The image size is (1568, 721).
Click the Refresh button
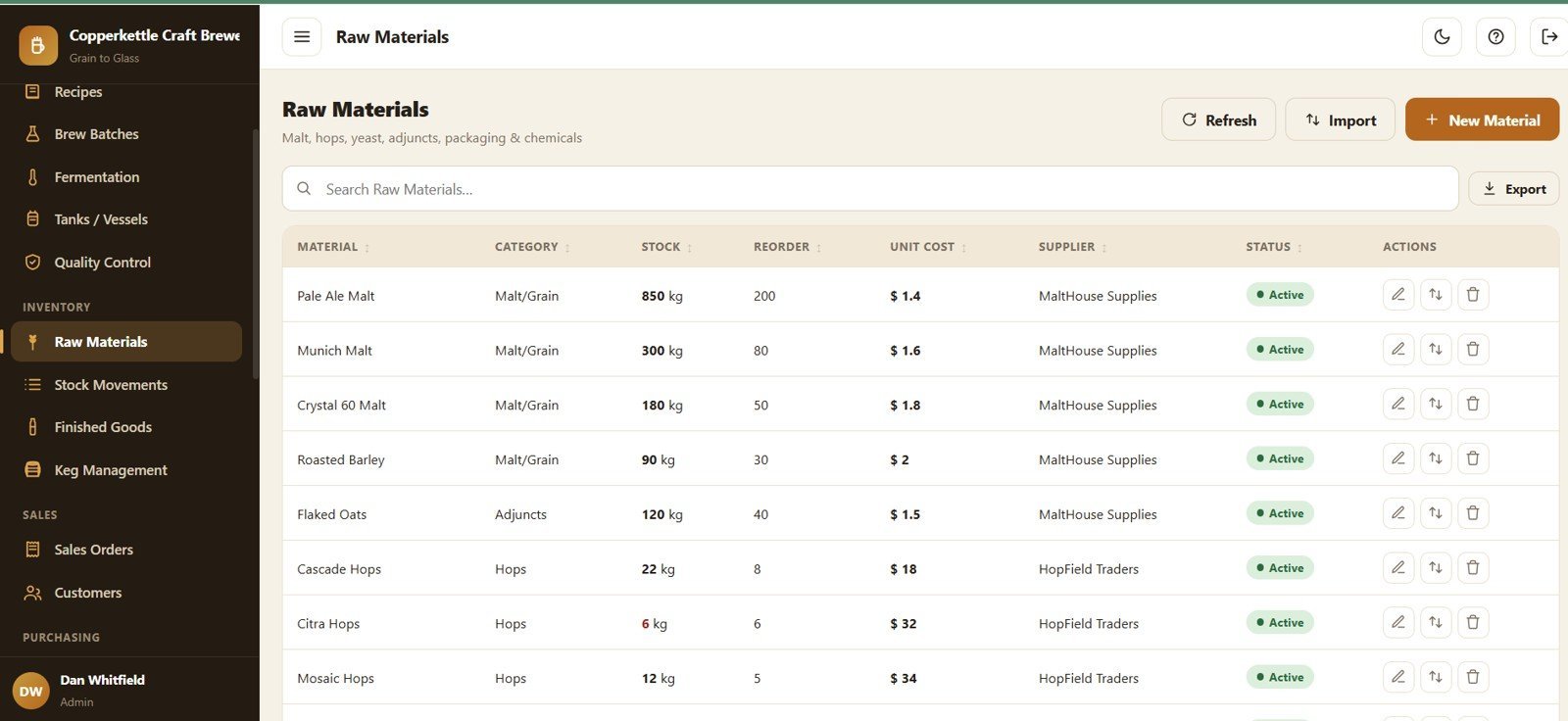(1218, 120)
